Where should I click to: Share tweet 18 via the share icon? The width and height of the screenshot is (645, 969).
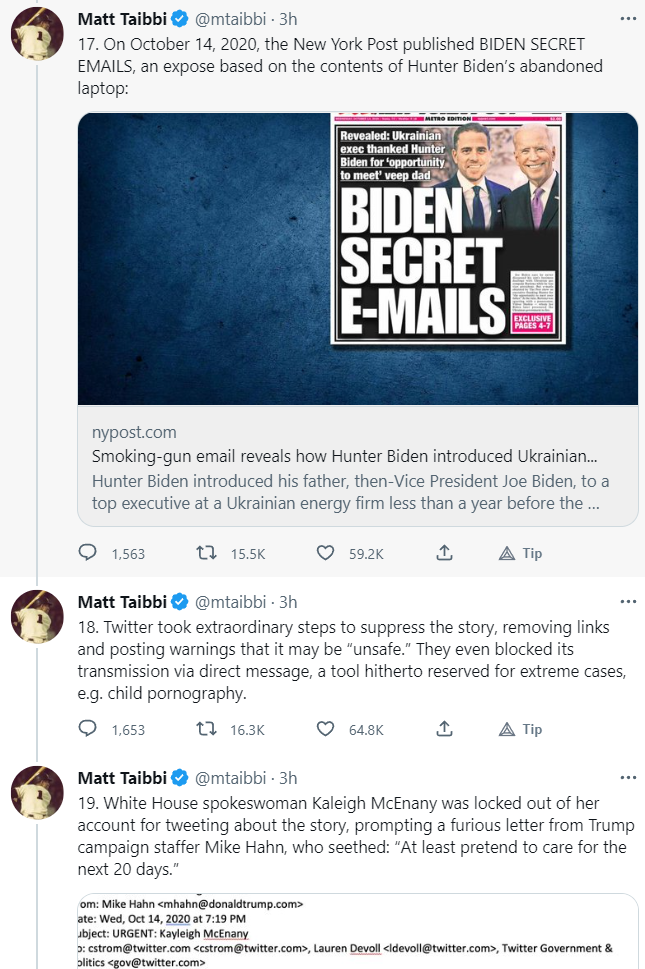tap(445, 729)
